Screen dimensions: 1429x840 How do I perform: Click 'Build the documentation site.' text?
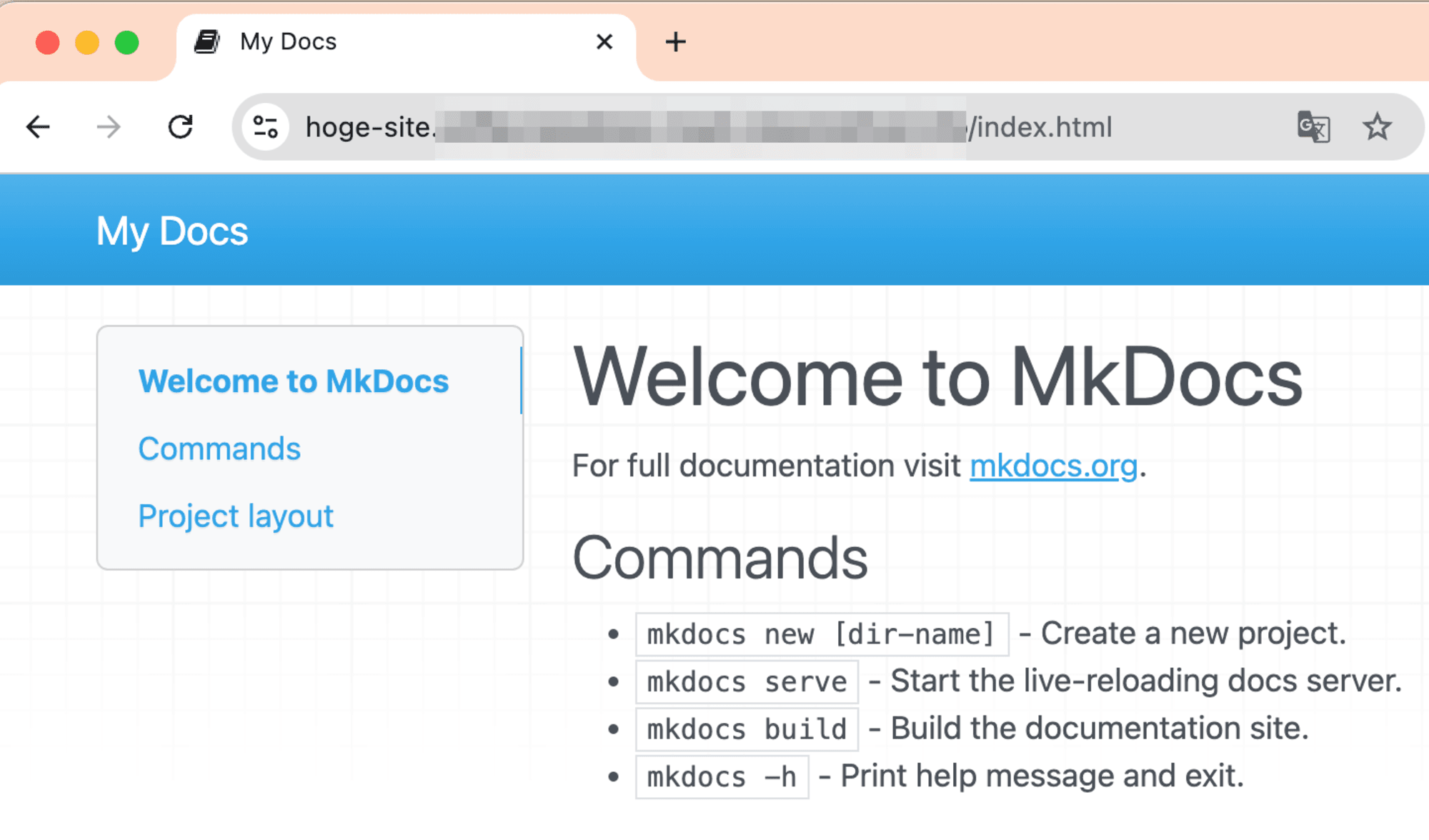click(1100, 729)
